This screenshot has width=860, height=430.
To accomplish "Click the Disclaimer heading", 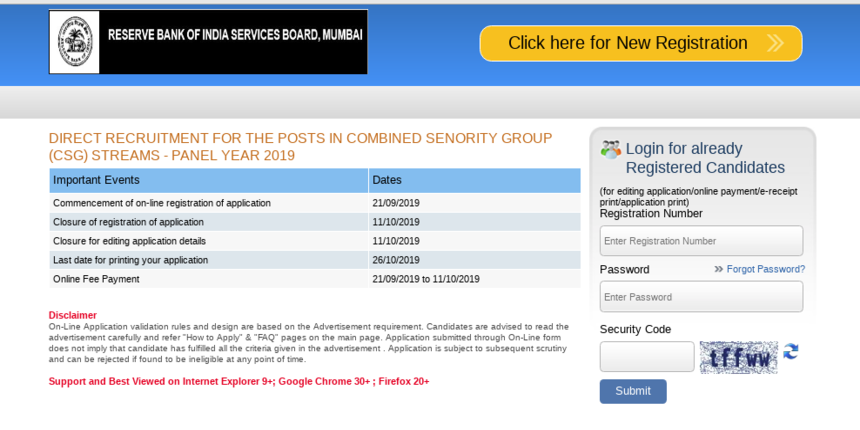I will pyautogui.click(x=72, y=315).
